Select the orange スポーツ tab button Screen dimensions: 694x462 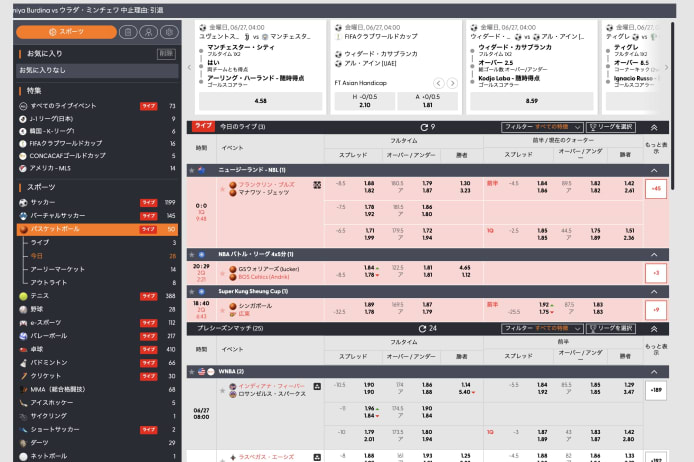(x=66, y=32)
